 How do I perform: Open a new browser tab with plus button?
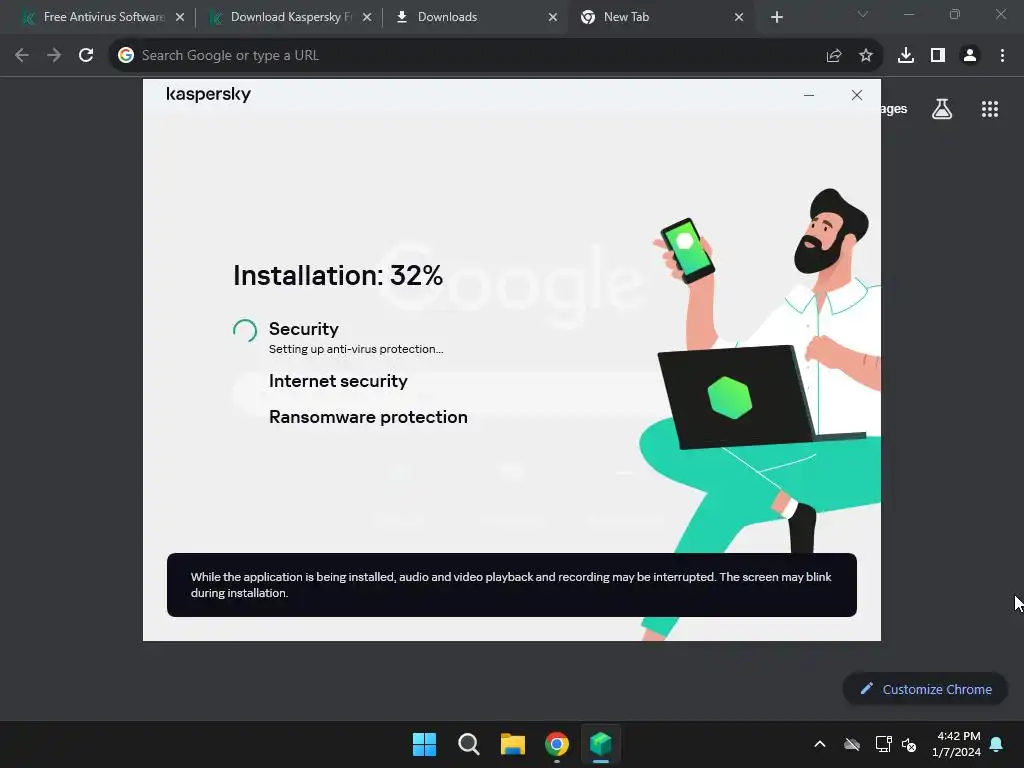point(776,18)
